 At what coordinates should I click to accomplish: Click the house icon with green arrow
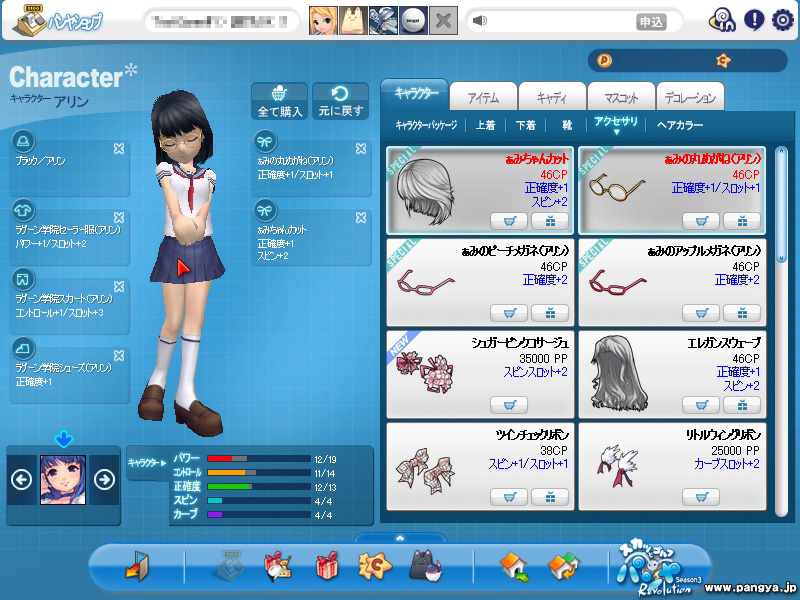(x=513, y=567)
